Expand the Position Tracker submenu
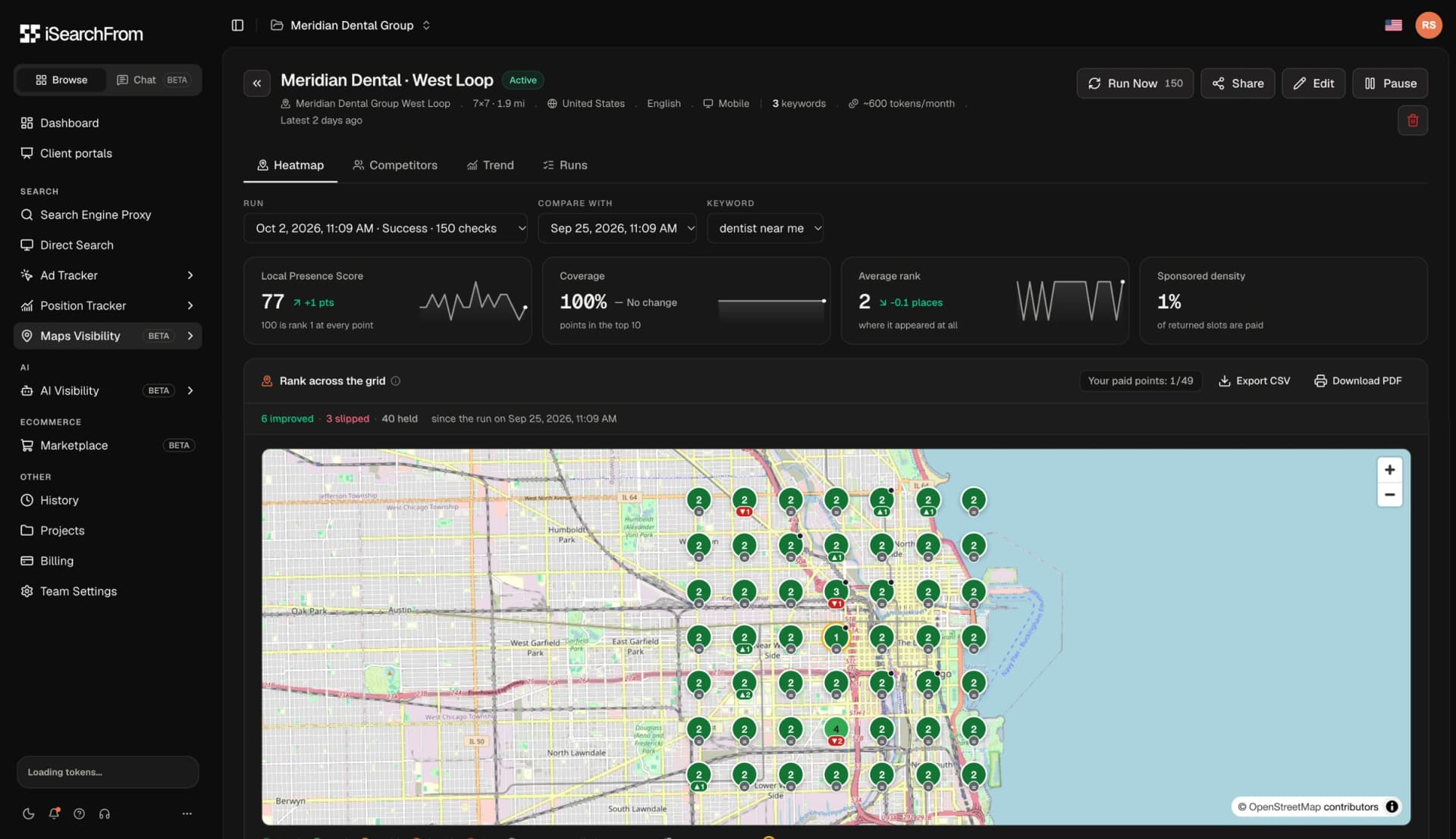Screen dimensions: 1456x839 tap(190, 305)
